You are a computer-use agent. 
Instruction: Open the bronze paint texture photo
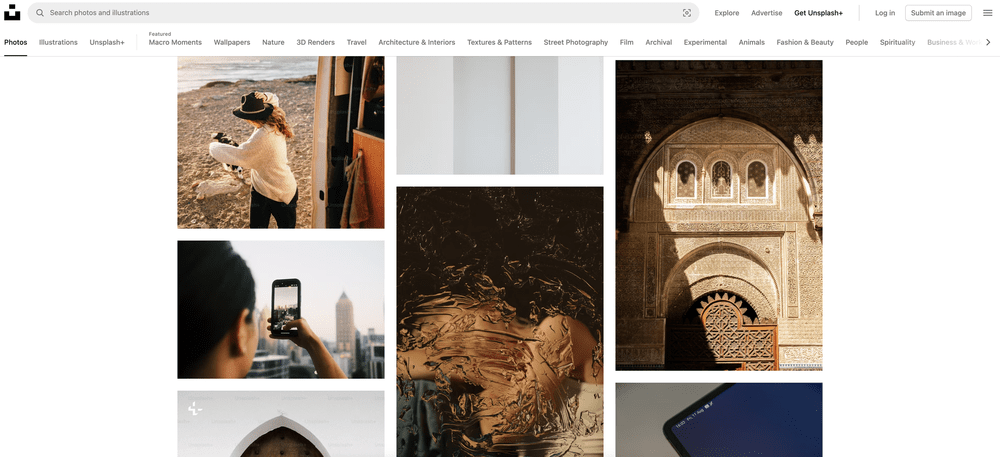499,322
